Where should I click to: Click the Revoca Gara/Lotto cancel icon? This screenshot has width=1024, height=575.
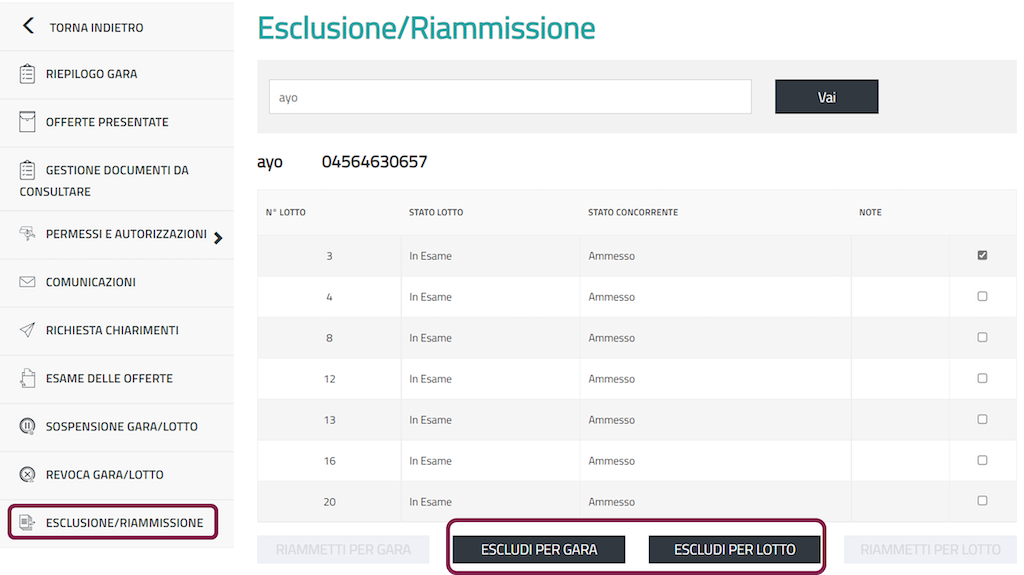pyautogui.click(x=28, y=474)
